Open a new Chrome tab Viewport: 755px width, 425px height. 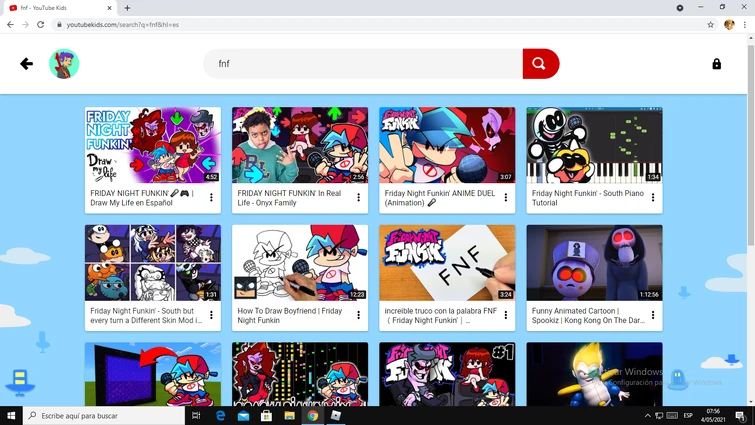(127, 8)
